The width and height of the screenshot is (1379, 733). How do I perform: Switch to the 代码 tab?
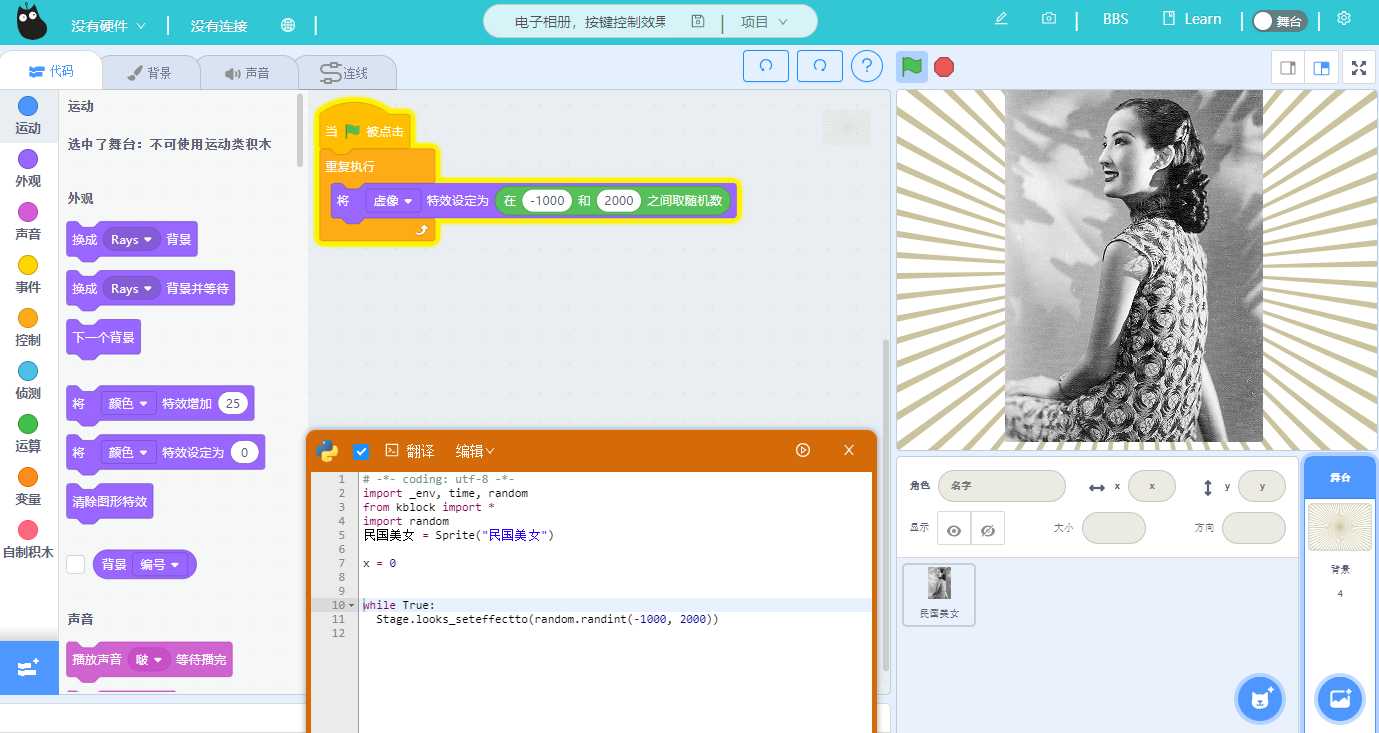pyautogui.click(x=51, y=71)
